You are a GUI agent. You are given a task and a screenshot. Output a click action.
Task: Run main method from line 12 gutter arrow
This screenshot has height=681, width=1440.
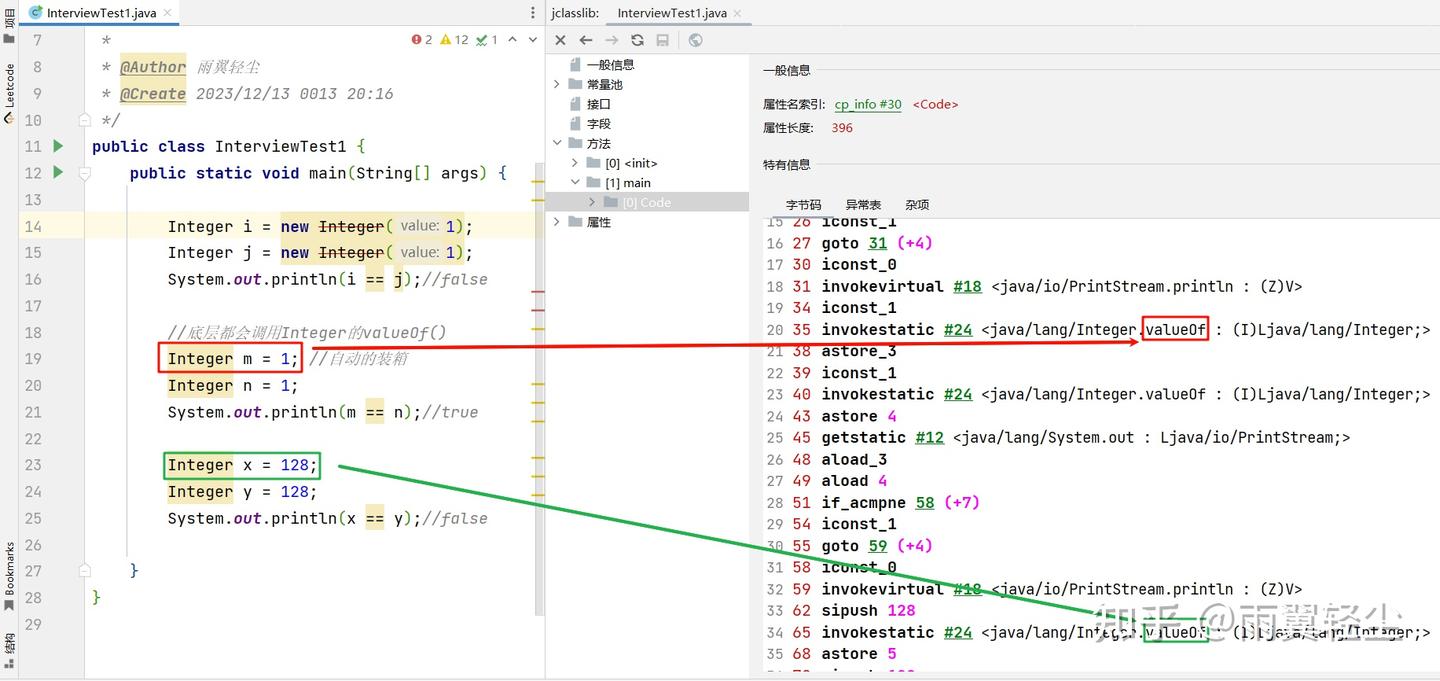(58, 172)
